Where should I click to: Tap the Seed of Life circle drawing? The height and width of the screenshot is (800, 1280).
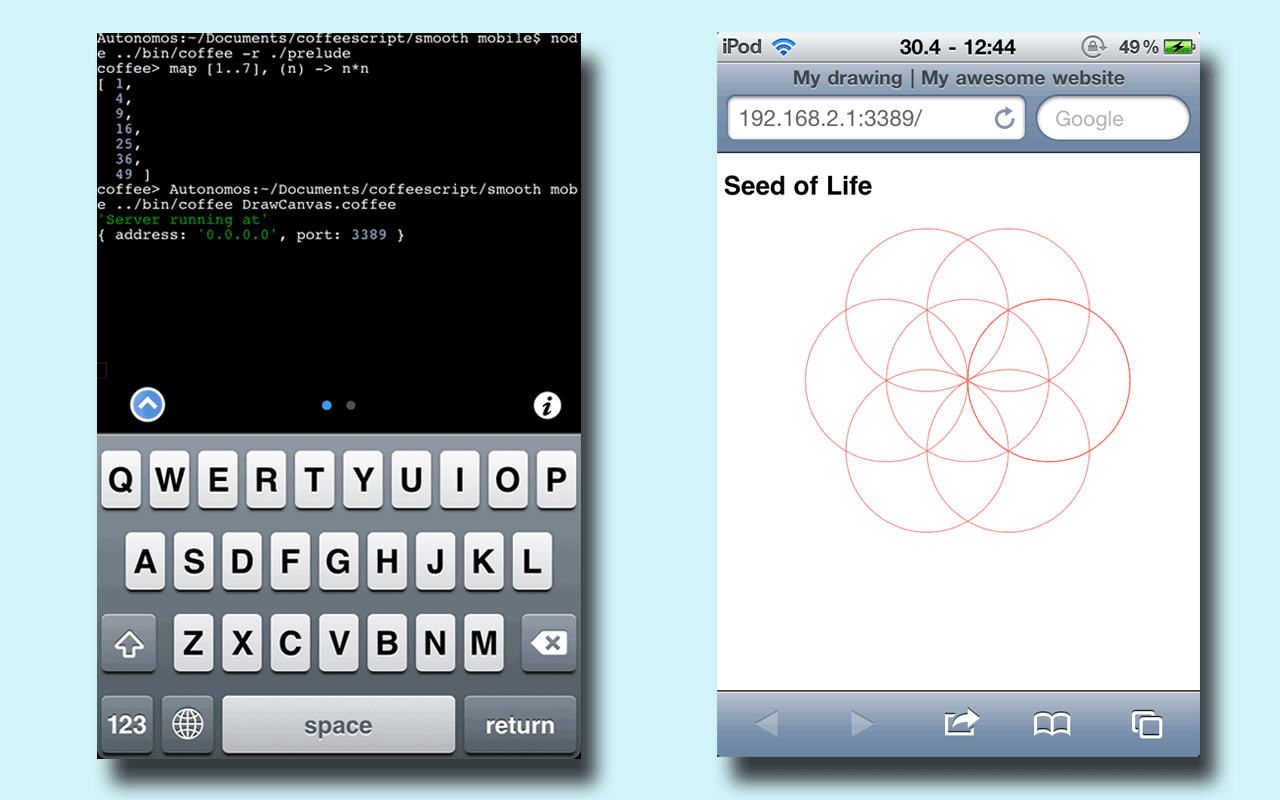(x=968, y=380)
